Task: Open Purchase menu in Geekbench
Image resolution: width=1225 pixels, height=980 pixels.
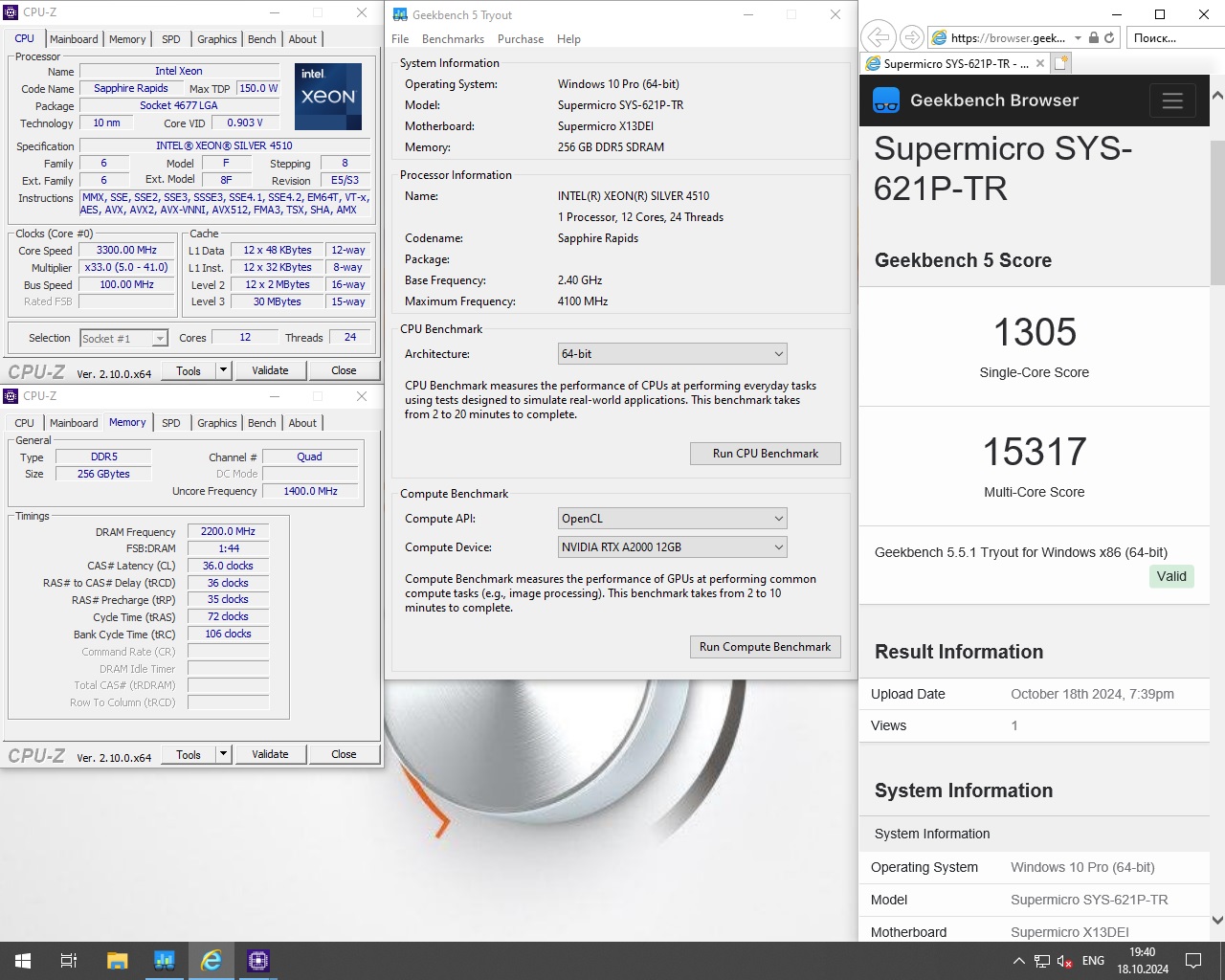Action: click(x=521, y=39)
